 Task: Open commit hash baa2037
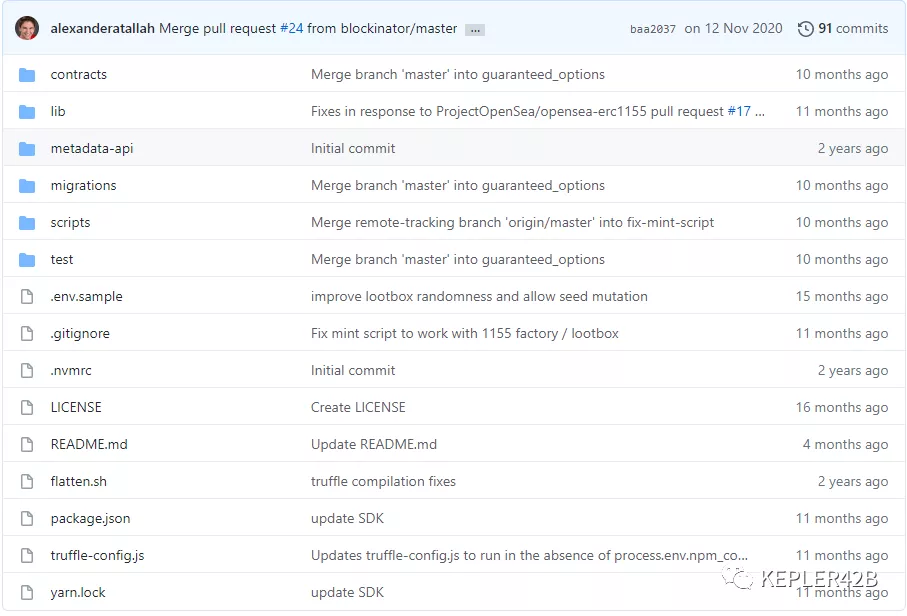[652, 30]
